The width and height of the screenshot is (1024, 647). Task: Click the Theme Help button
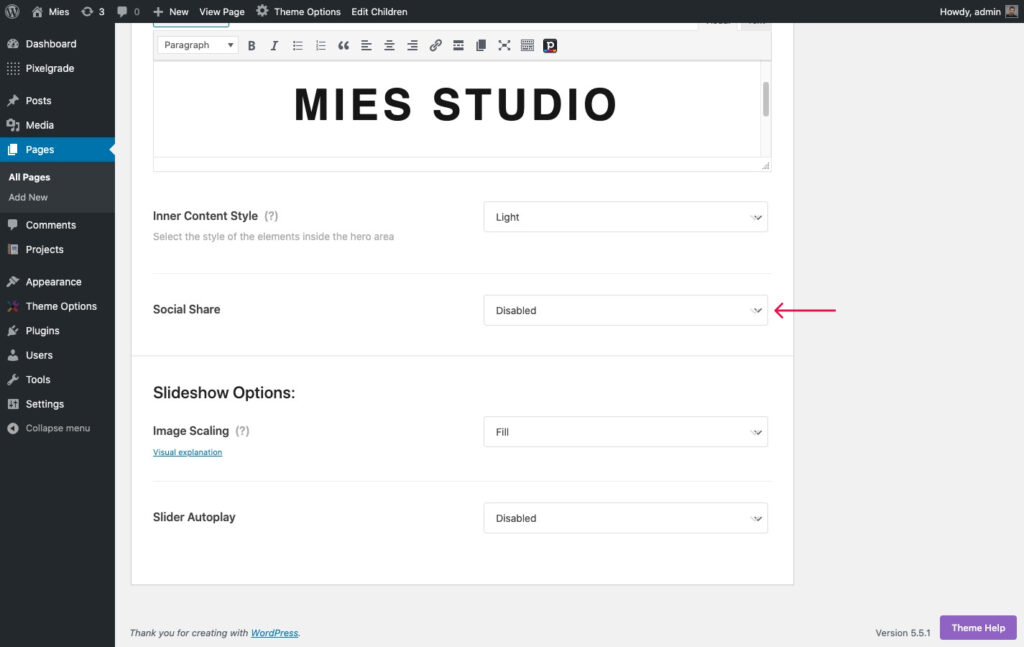click(977, 628)
